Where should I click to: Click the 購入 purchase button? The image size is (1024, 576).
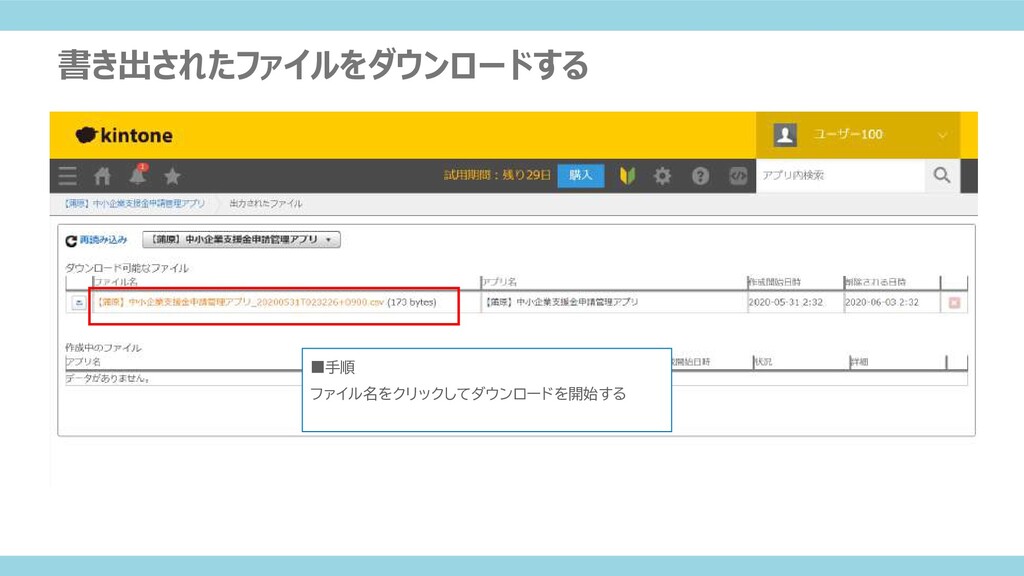click(x=581, y=175)
